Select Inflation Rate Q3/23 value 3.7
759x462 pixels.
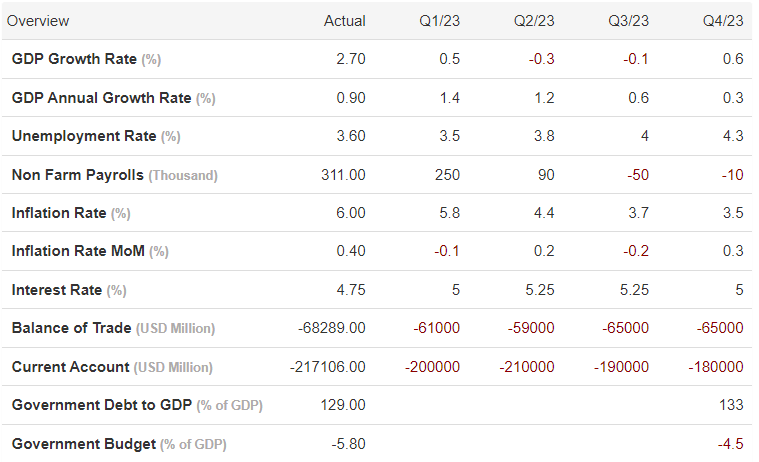[x=638, y=213]
